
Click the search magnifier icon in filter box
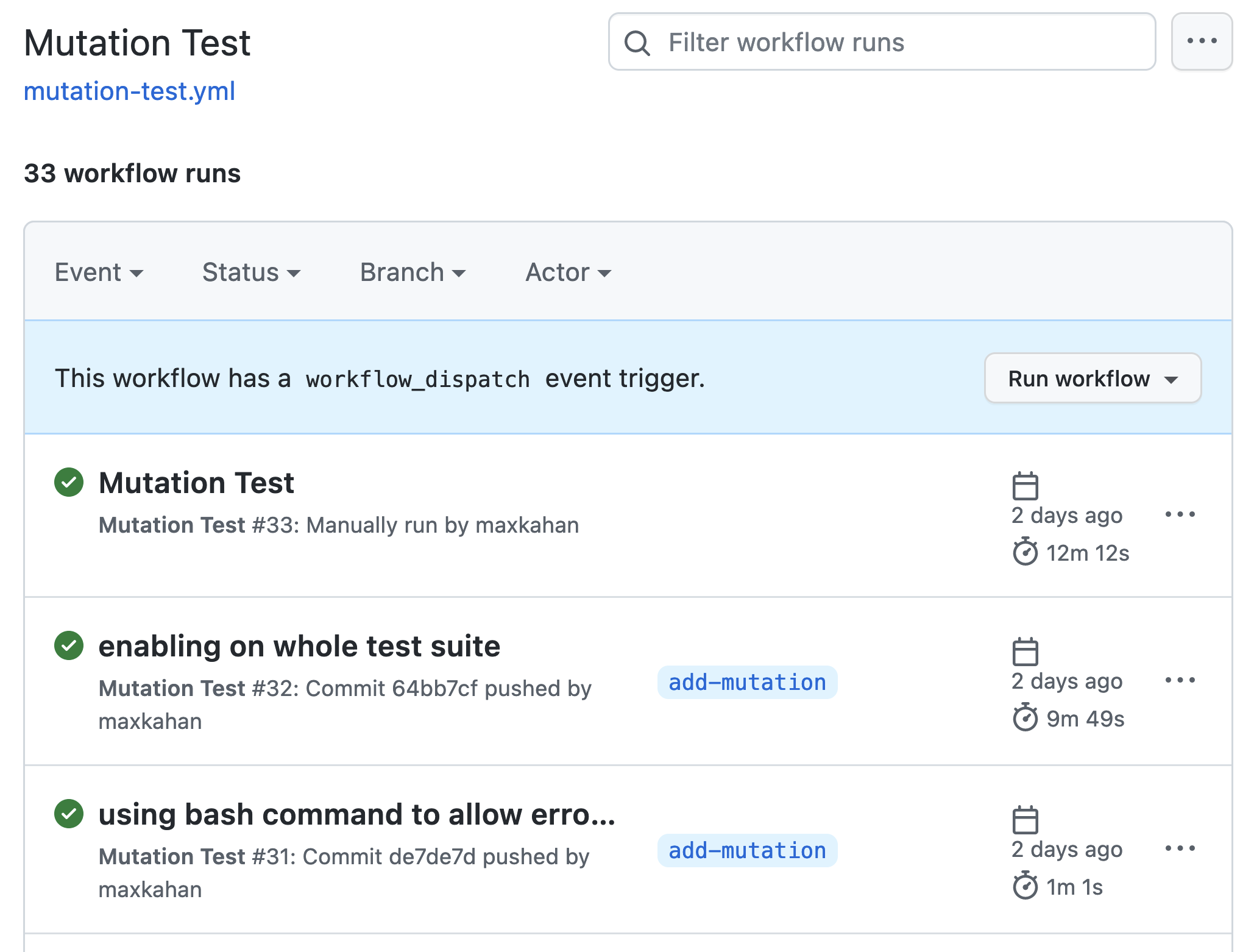637,43
